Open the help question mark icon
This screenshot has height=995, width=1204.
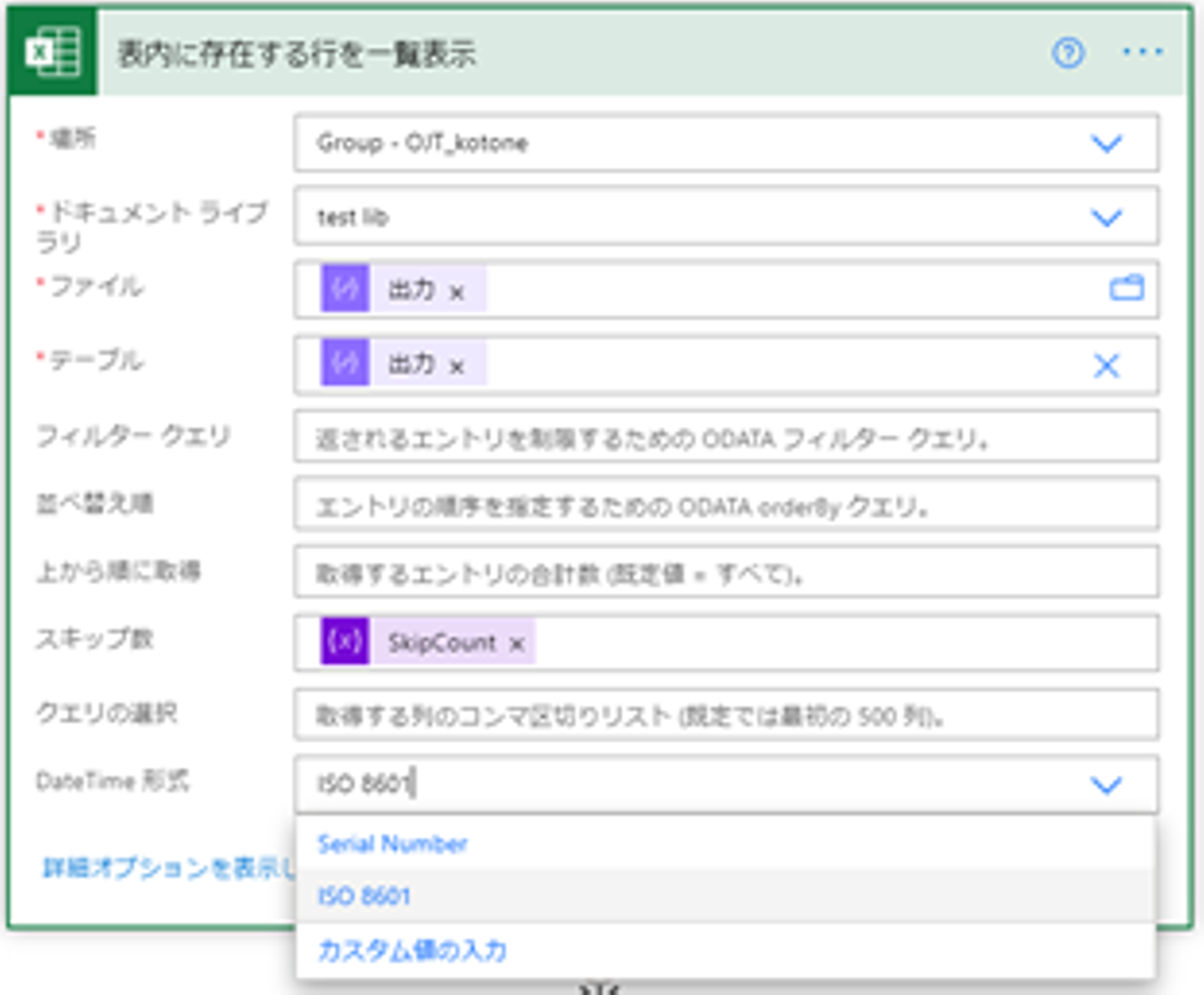(1068, 54)
